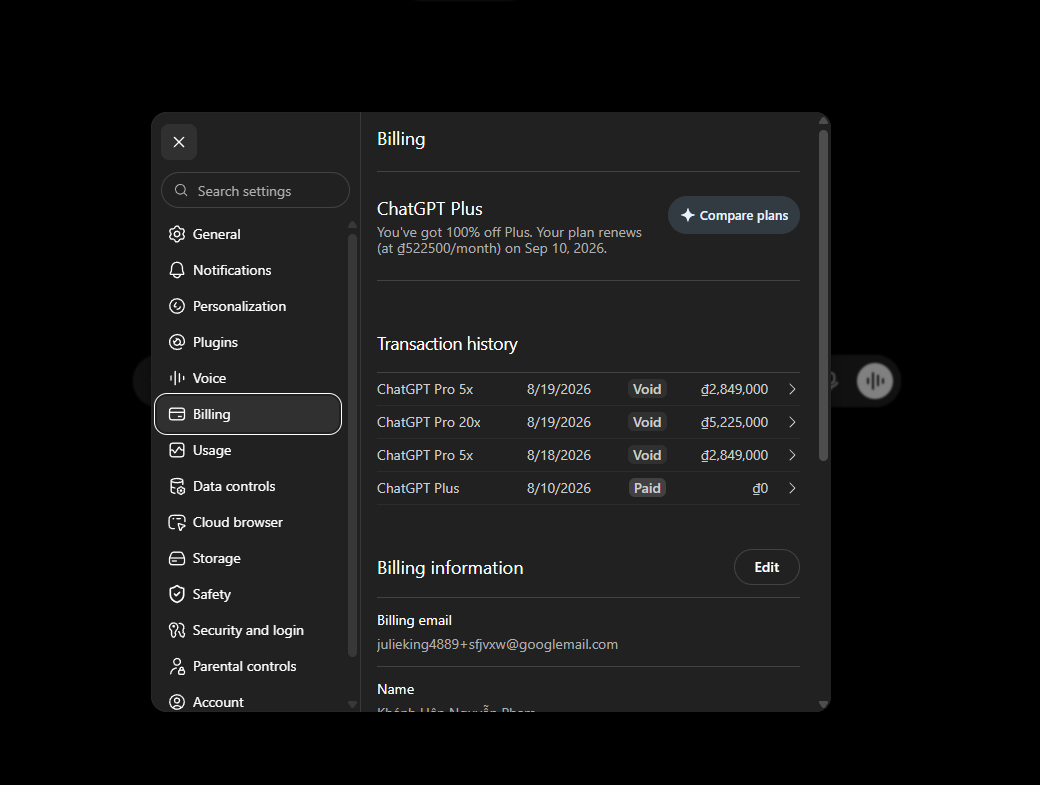The width and height of the screenshot is (1040, 785).
Task: Click the sidebar scroll up arrow
Action: (352, 225)
